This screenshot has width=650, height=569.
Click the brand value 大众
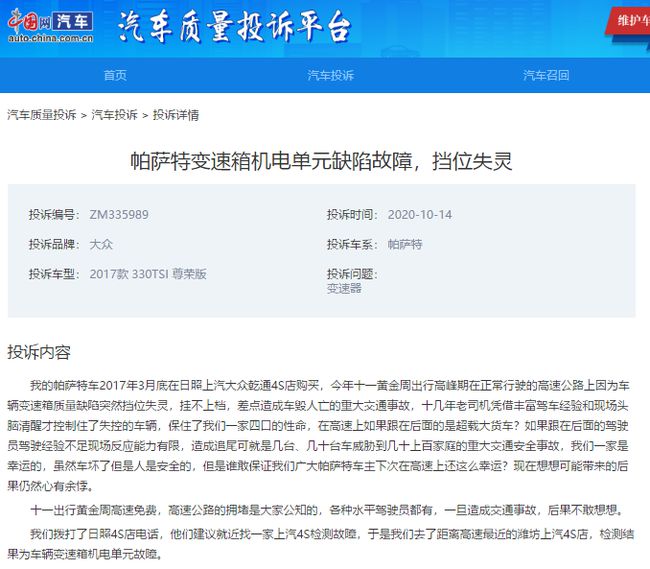pos(101,245)
